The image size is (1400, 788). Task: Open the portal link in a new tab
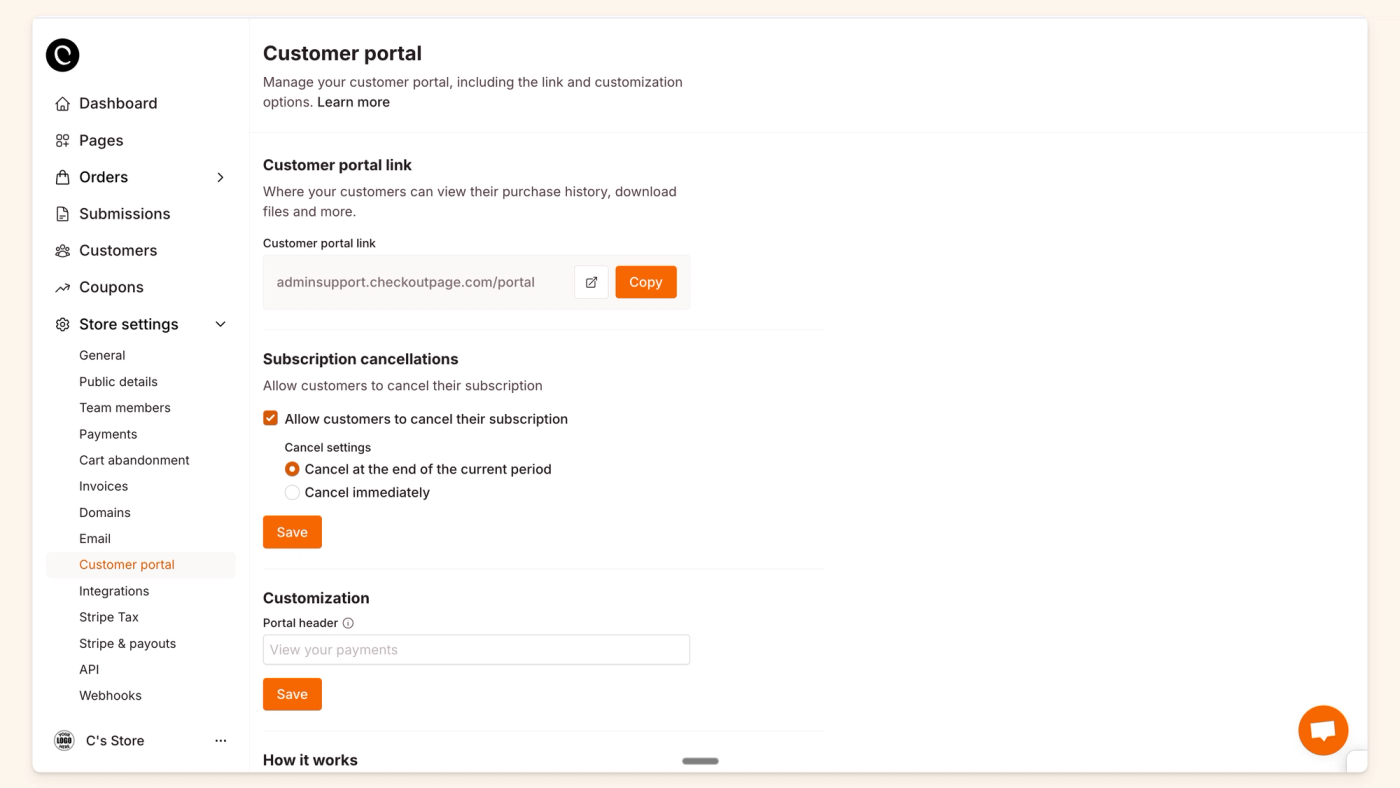pos(591,282)
